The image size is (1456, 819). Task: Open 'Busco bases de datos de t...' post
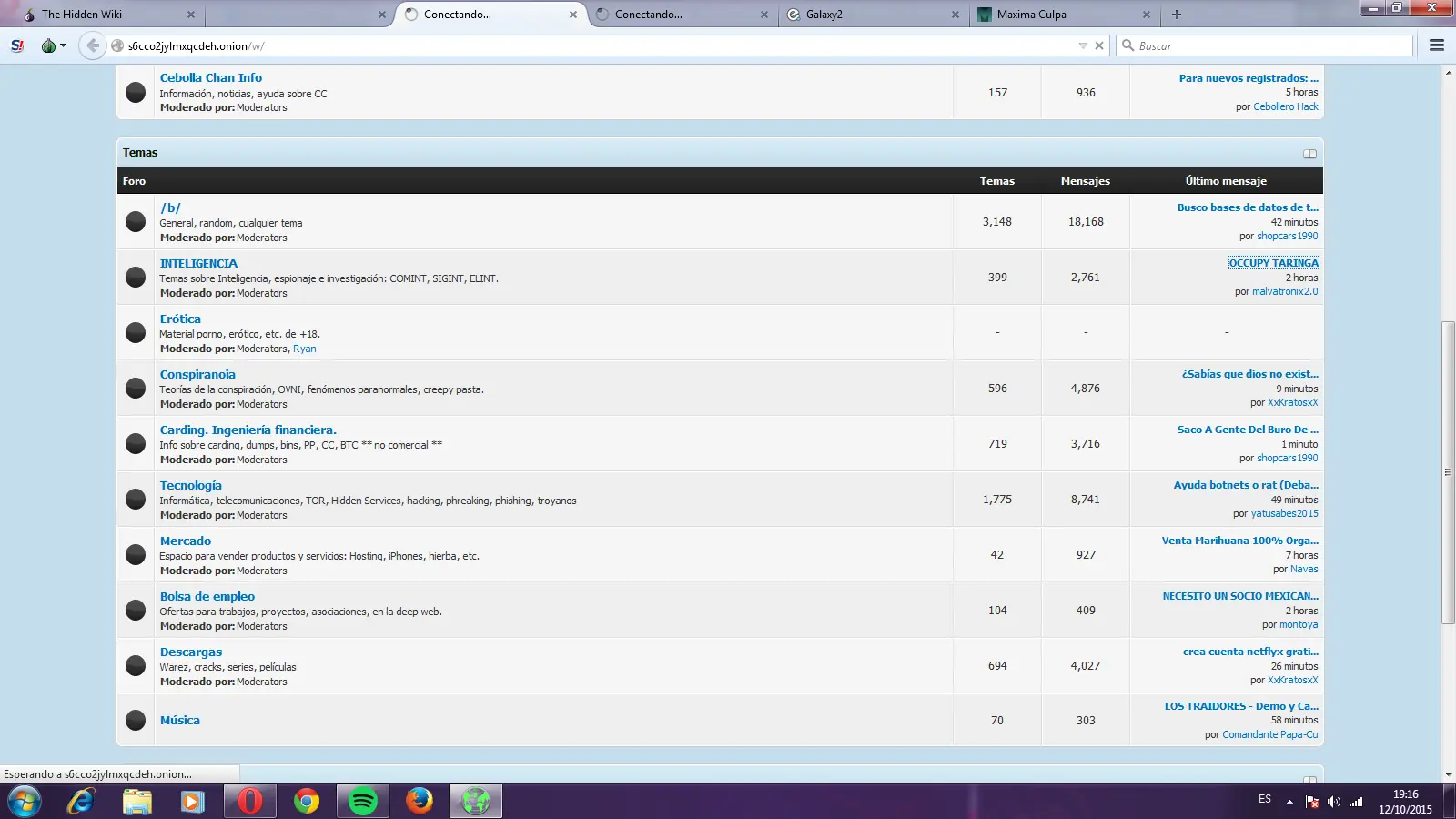point(1248,207)
